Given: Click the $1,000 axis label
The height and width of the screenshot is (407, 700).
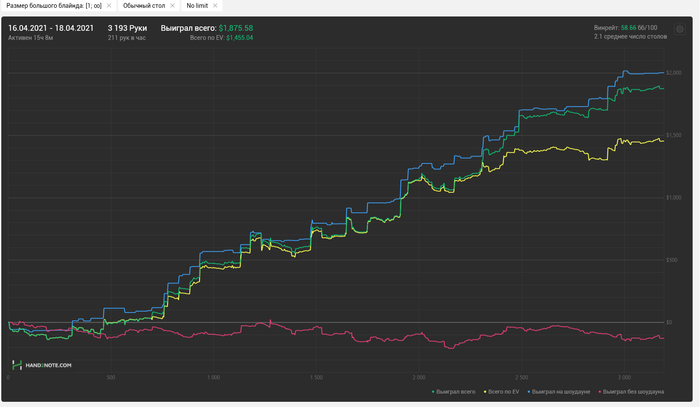Looking at the screenshot, I should tap(674, 198).
